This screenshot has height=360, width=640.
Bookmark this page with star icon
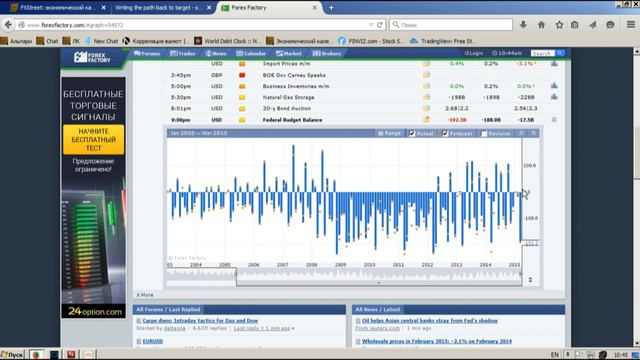click(x=559, y=25)
